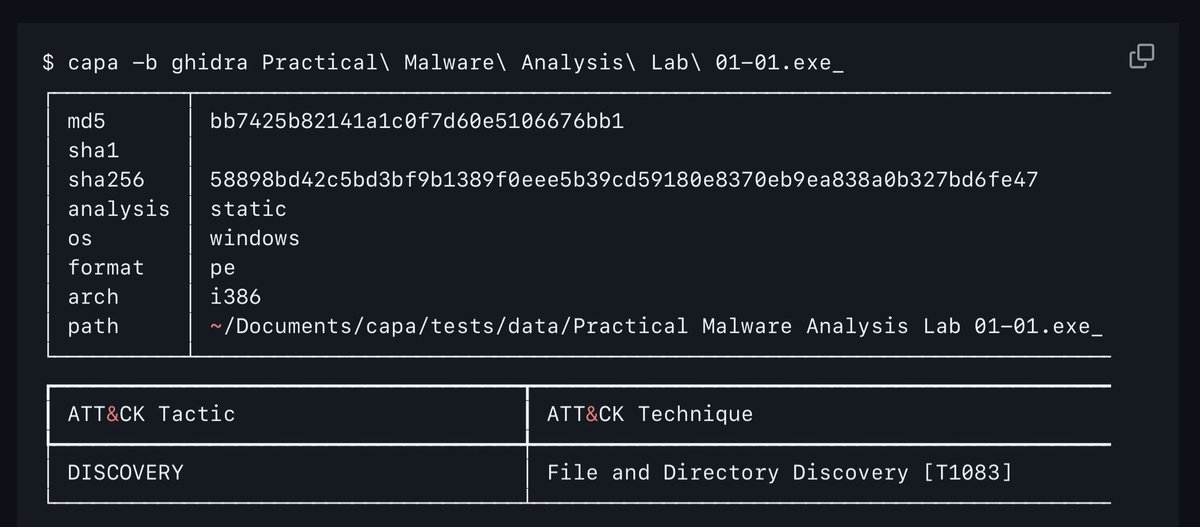
Task: Click the 'format' row label
Action: [106, 268]
